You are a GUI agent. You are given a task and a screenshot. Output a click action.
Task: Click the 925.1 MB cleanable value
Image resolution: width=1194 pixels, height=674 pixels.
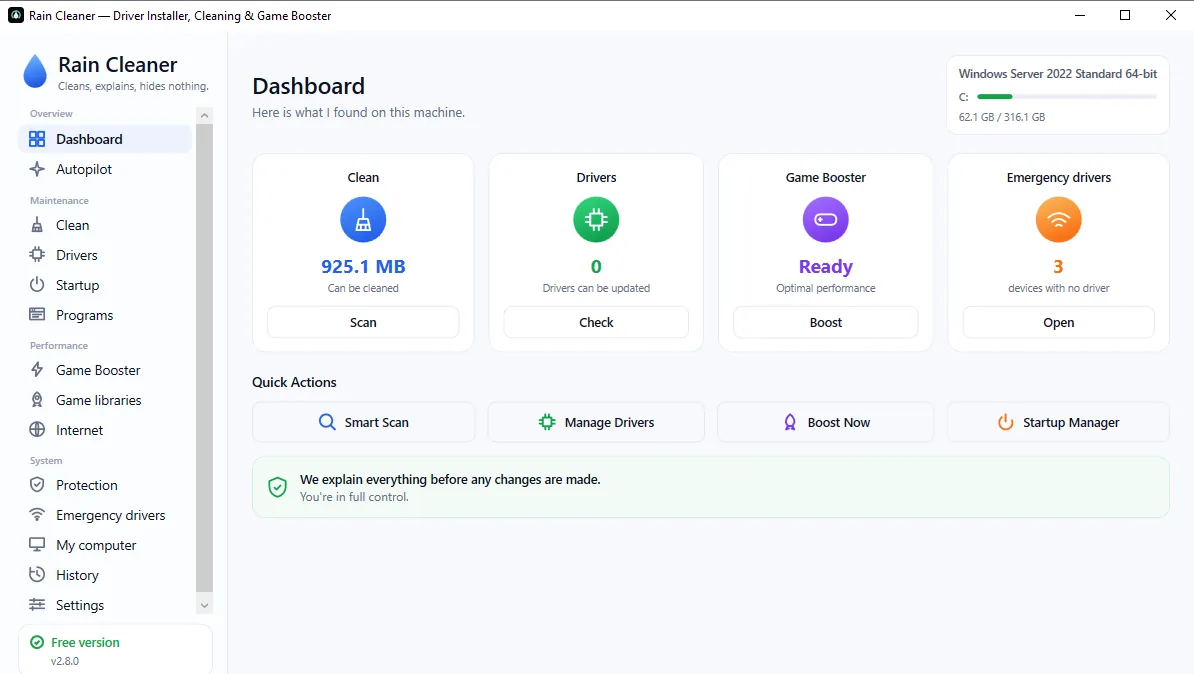[x=363, y=267]
